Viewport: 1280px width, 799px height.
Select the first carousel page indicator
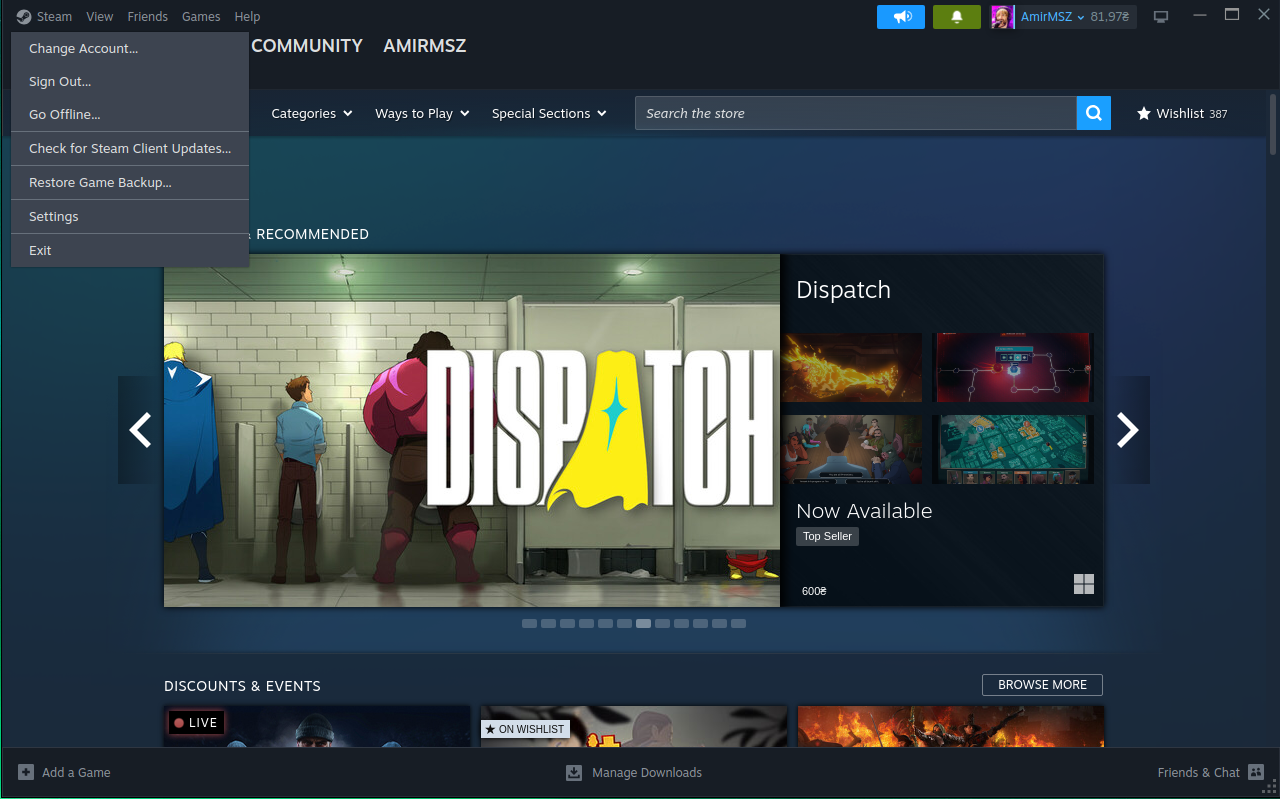(x=529, y=624)
